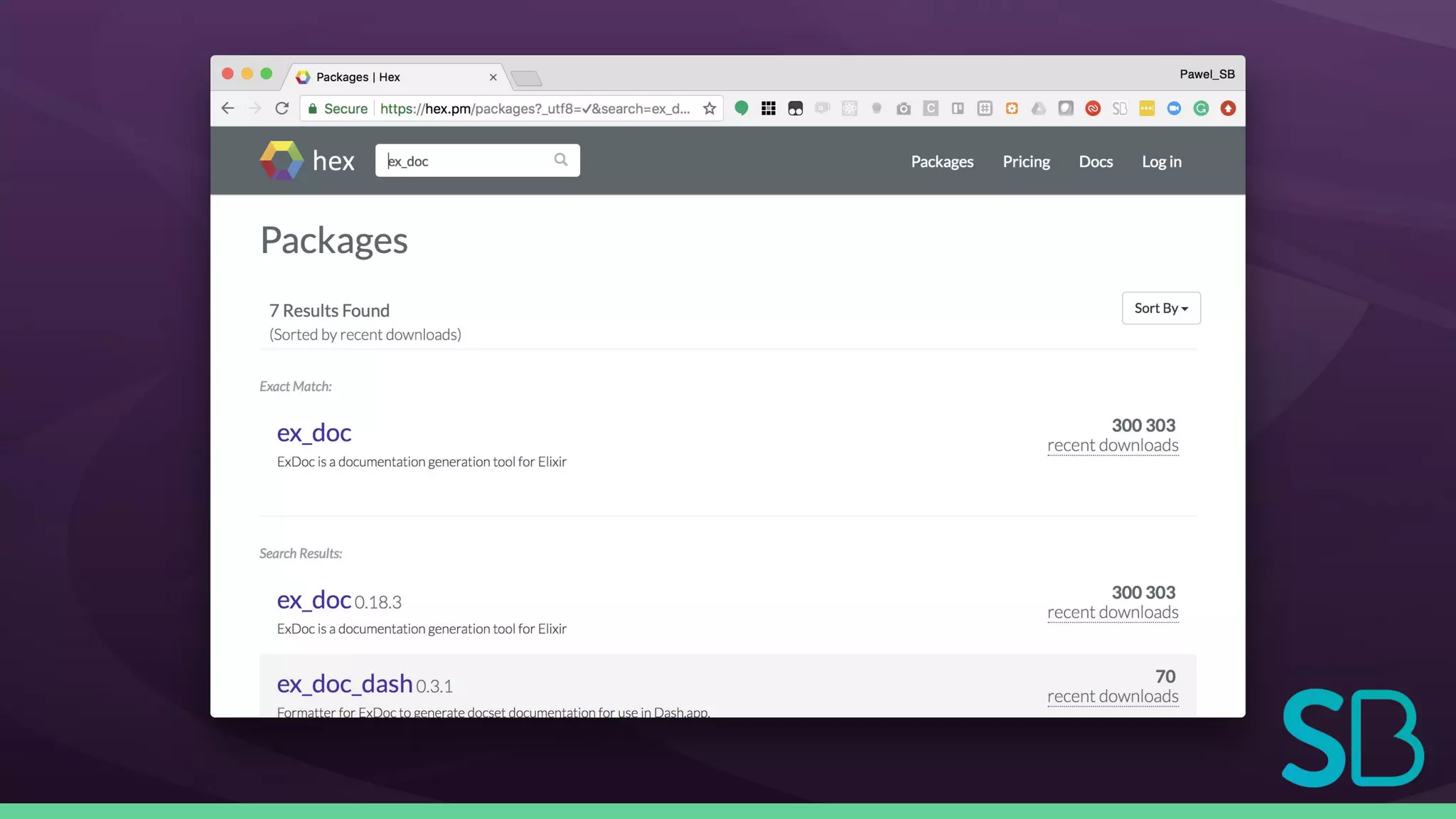Go back with browser arrow
This screenshot has height=819, width=1456.
[x=227, y=109]
